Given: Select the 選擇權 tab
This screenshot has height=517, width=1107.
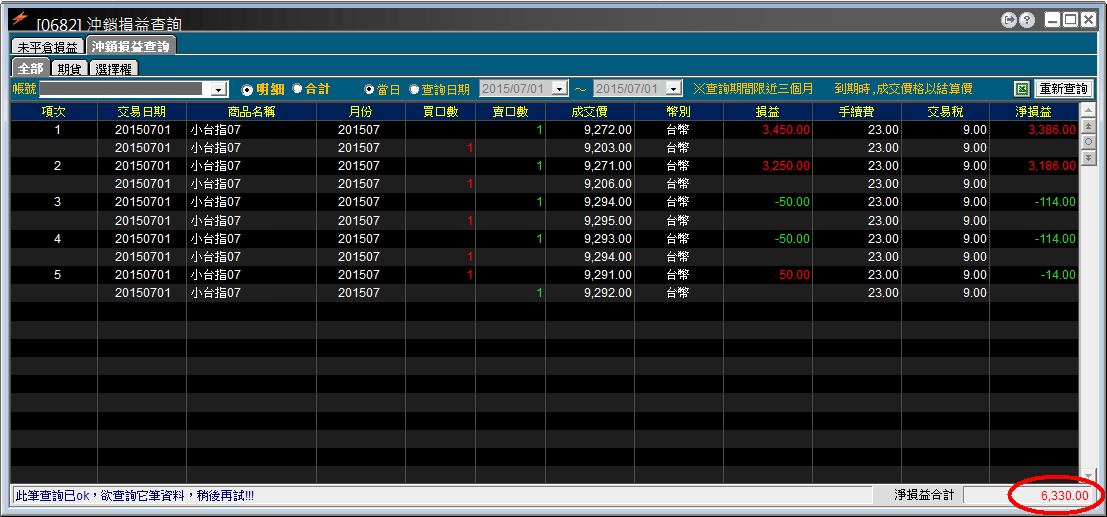Looking at the screenshot, I should (113, 69).
